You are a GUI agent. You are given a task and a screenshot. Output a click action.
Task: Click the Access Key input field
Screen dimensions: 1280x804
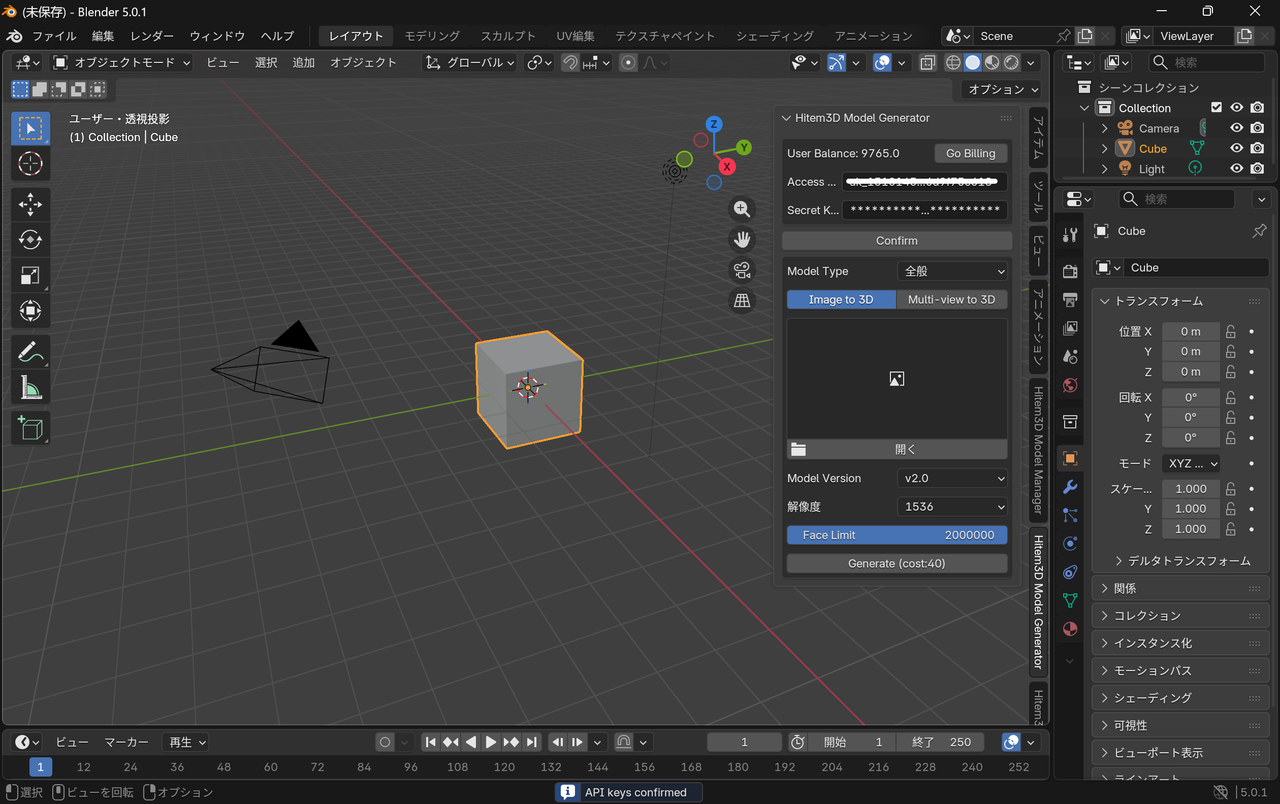(x=924, y=182)
